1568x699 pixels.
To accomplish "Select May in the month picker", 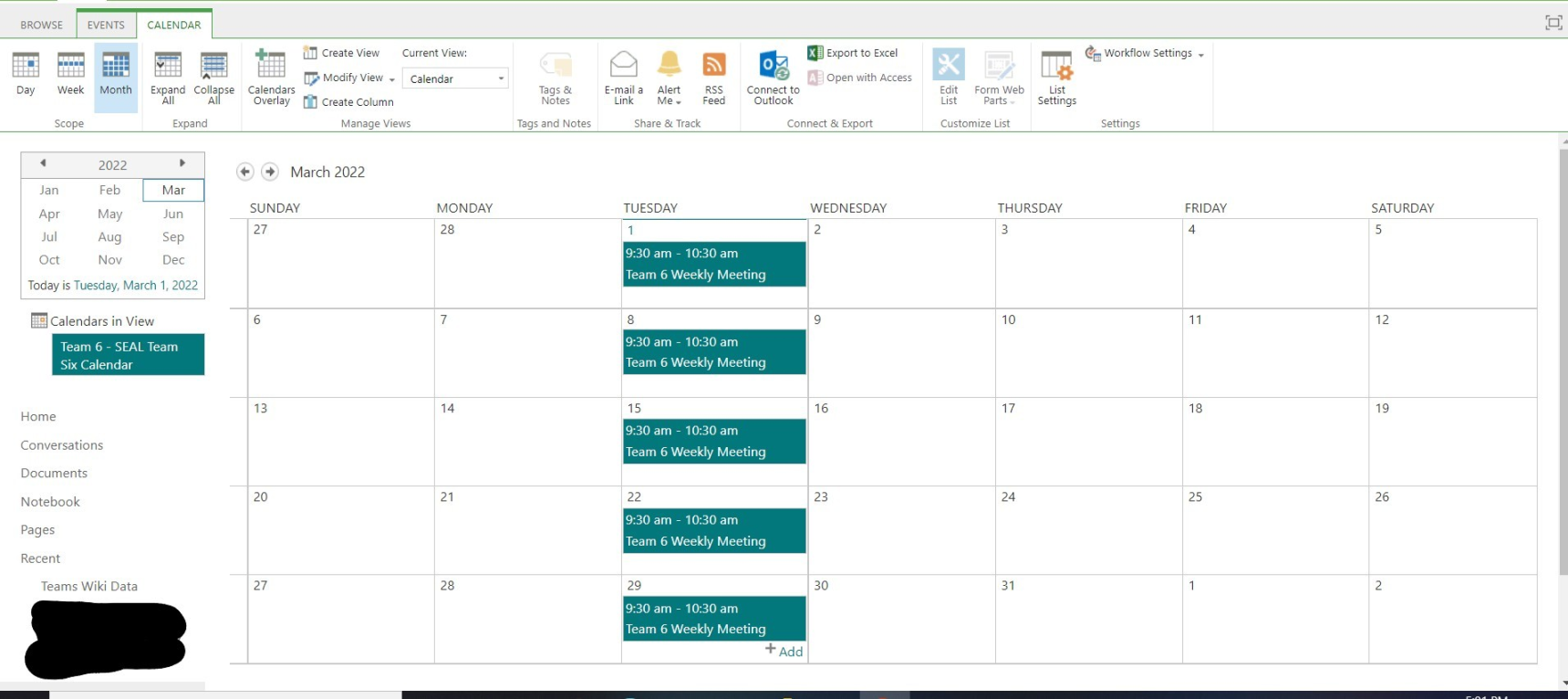I will pos(110,214).
